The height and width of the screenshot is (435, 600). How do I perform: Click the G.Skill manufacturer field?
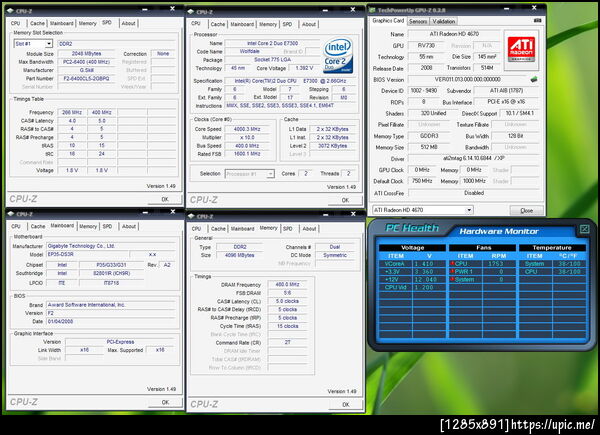pos(87,70)
